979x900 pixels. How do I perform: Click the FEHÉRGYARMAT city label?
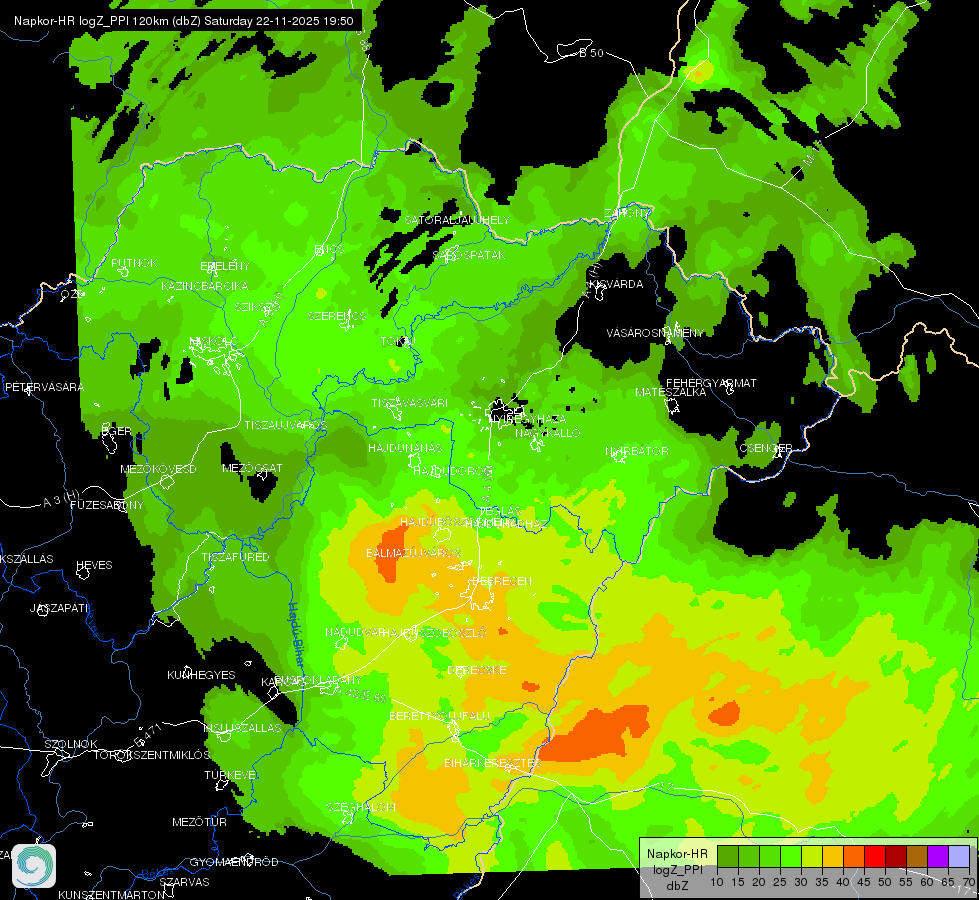tap(711, 383)
